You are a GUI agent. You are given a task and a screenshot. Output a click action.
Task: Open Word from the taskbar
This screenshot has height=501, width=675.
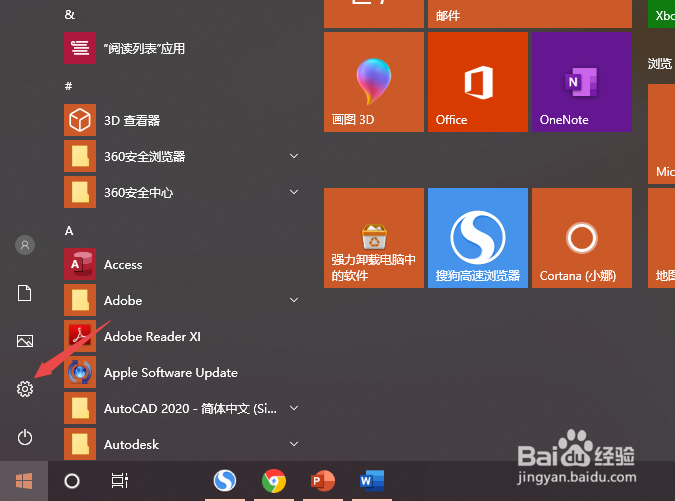[x=372, y=481]
